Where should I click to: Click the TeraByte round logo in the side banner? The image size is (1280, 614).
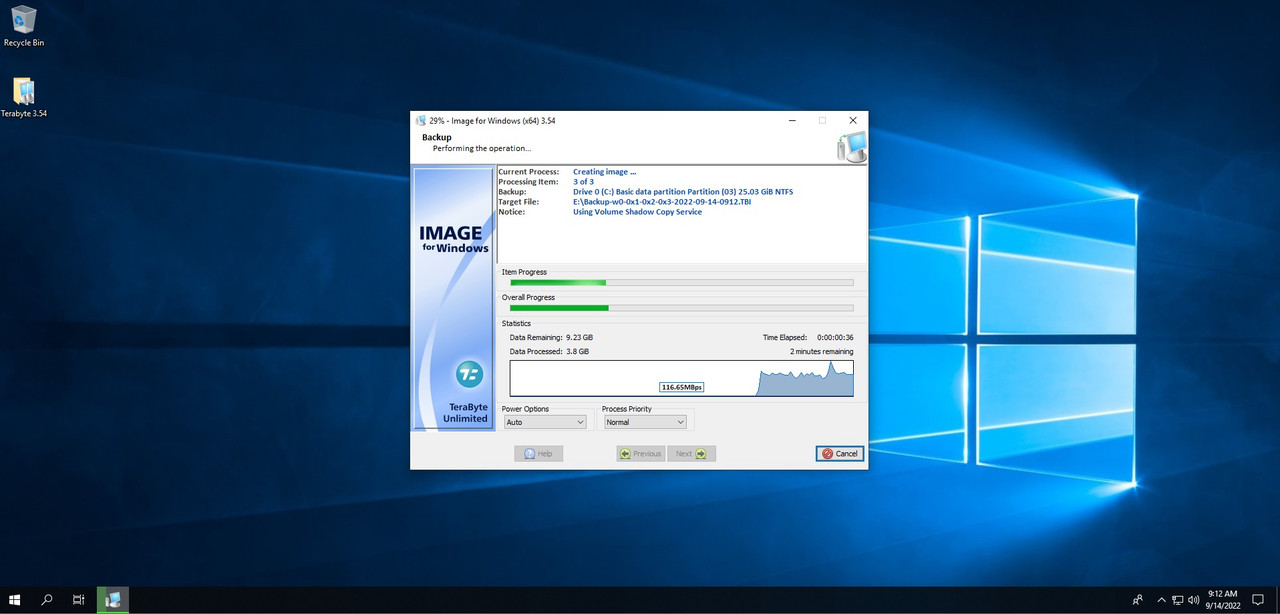pos(469,375)
